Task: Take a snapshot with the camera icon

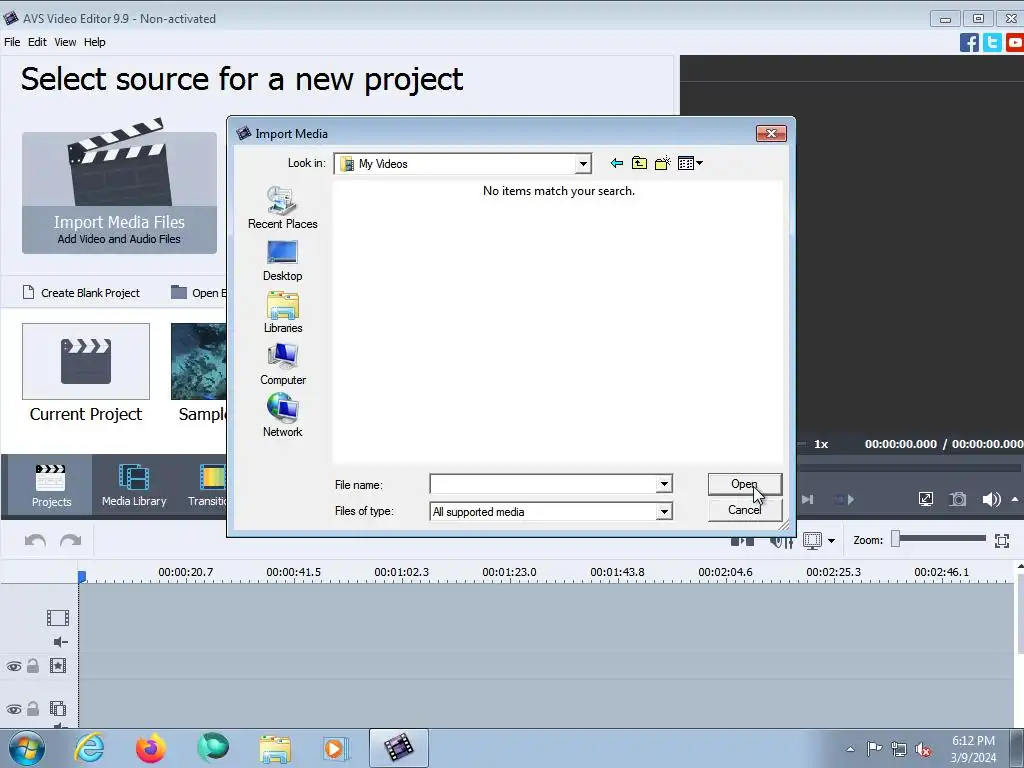Action: [x=957, y=499]
